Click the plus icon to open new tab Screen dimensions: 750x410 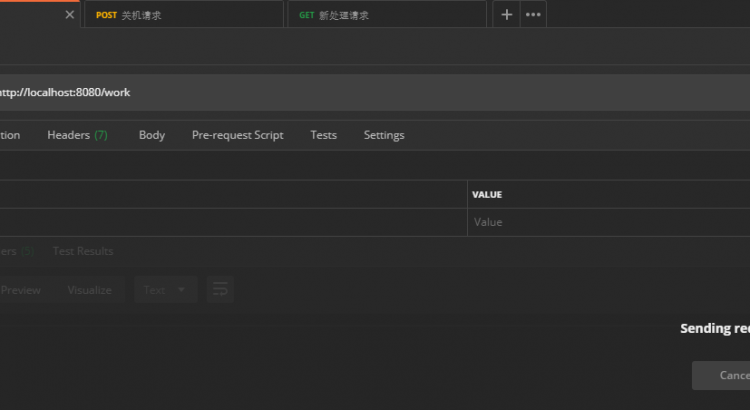(x=506, y=15)
